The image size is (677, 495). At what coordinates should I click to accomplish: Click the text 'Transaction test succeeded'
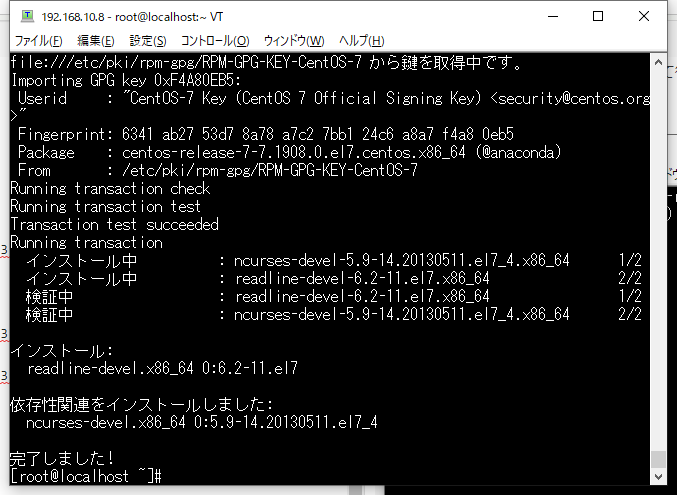[114, 225]
